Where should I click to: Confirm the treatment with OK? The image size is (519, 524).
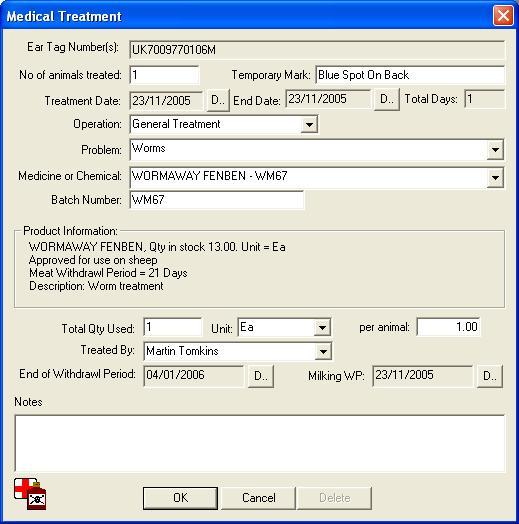(x=180, y=498)
